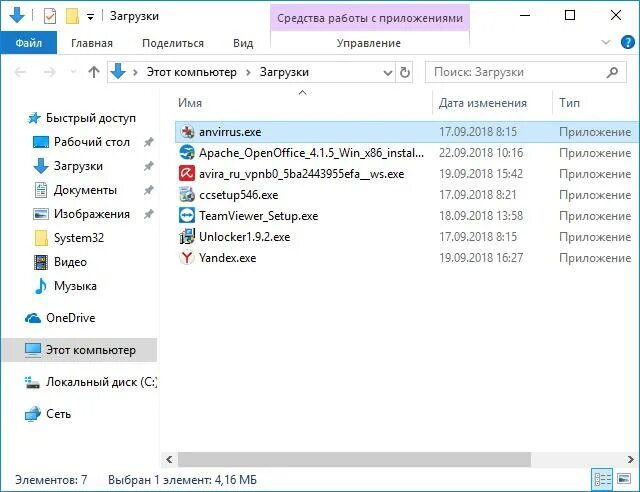The height and width of the screenshot is (492, 640).
Task: Click the Поиск: Загрузки search field
Action: coord(526,72)
